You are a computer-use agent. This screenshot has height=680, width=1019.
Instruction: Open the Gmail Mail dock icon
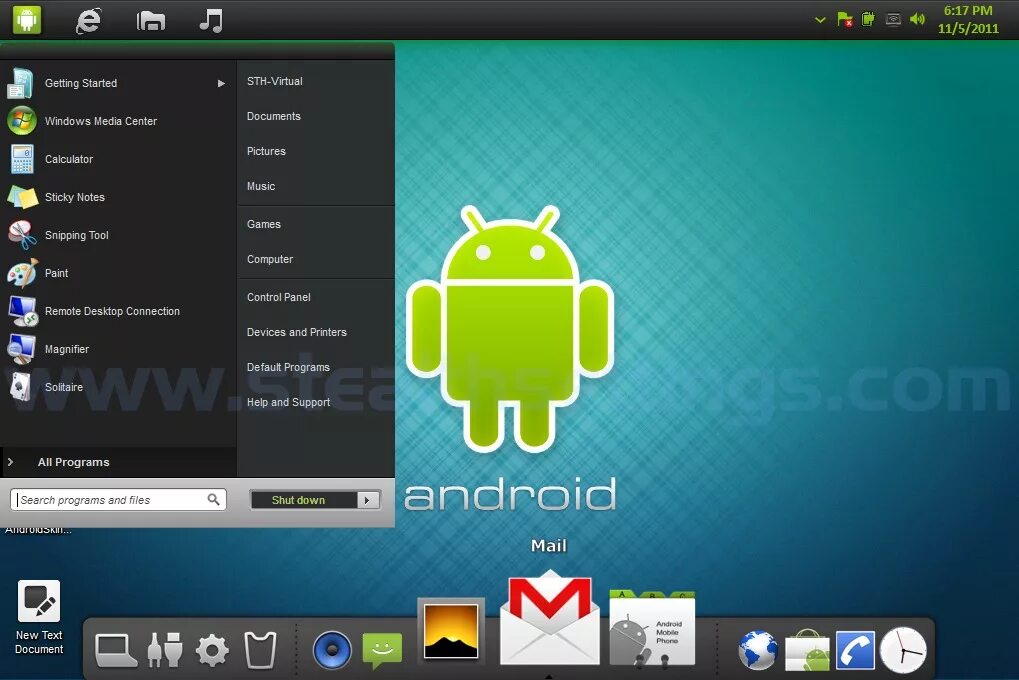(550, 618)
